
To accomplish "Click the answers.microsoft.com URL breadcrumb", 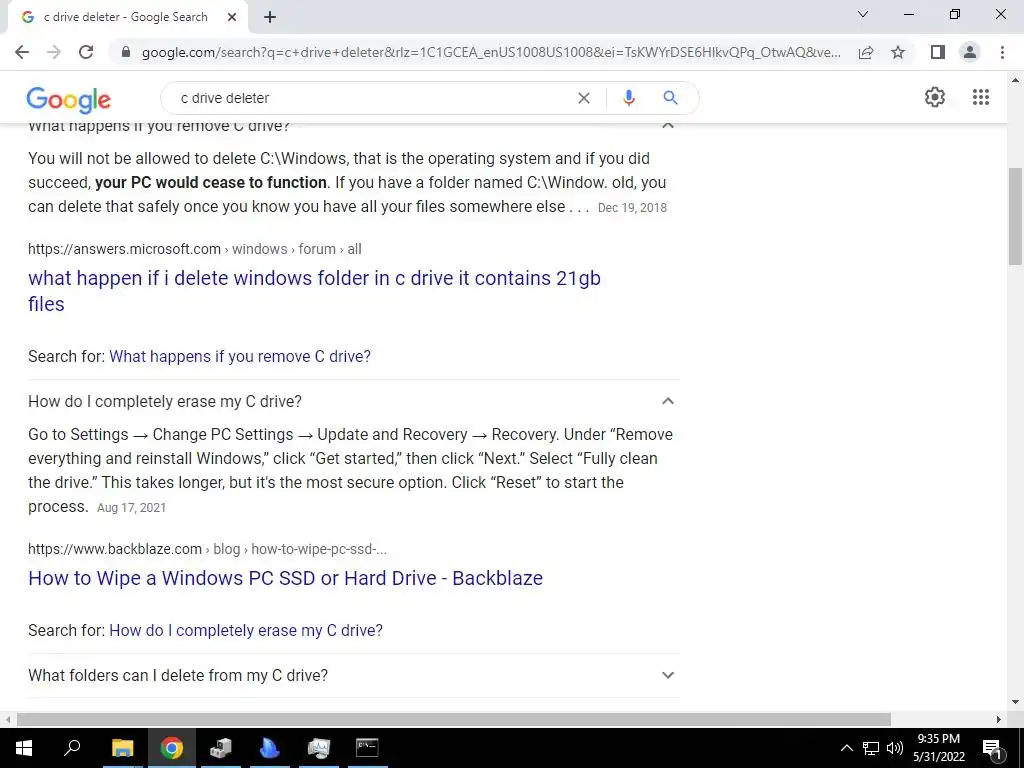I will (x=195, y=249).
